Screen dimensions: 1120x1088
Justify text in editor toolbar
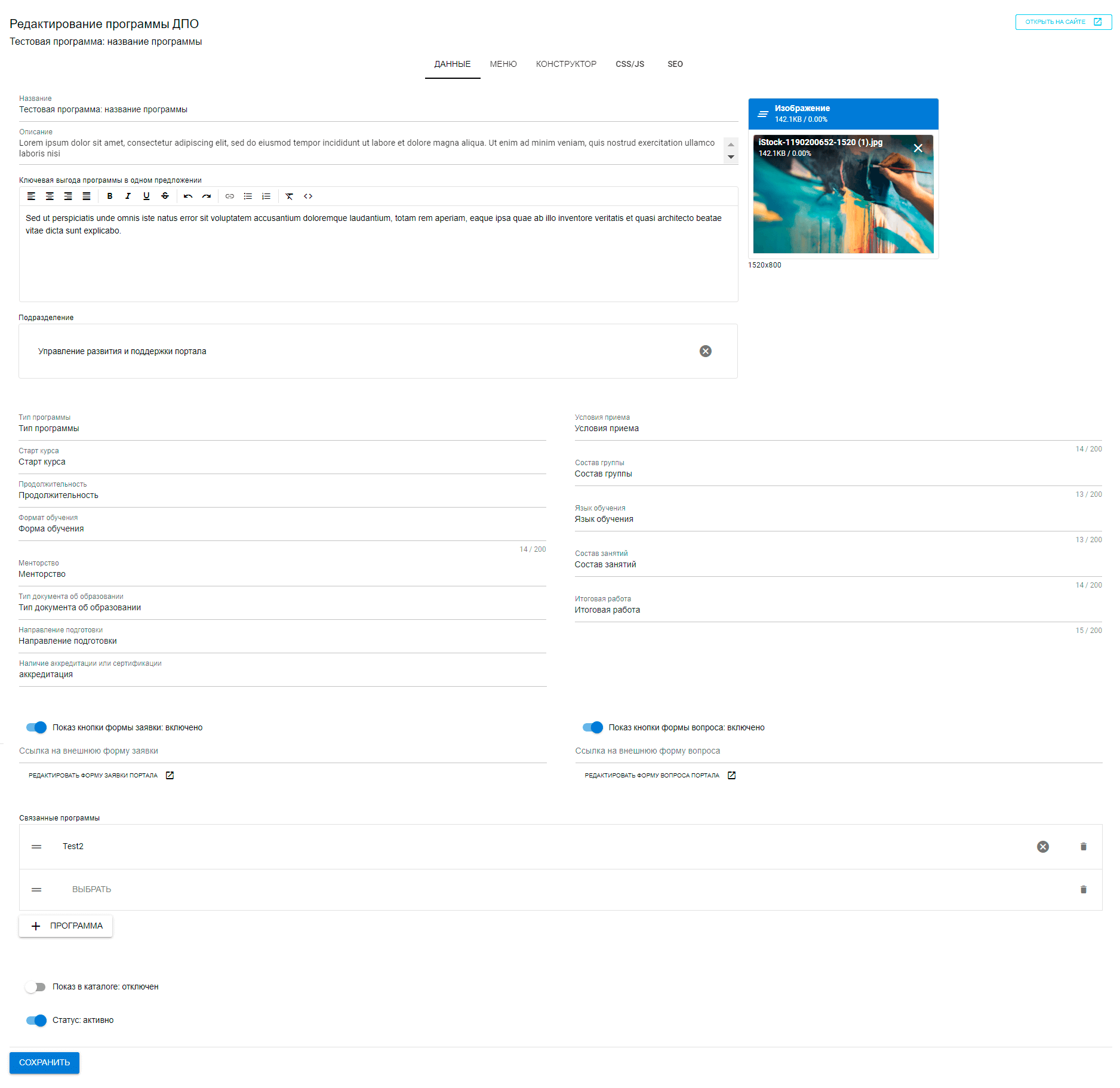click(x=87, y=196)
